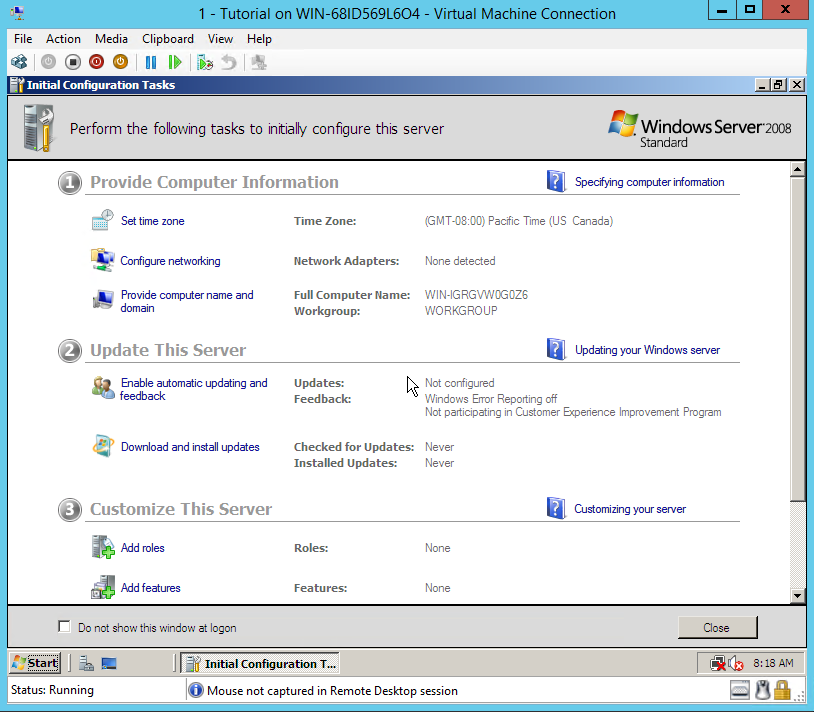Open the Action menu

pos(63,39)
